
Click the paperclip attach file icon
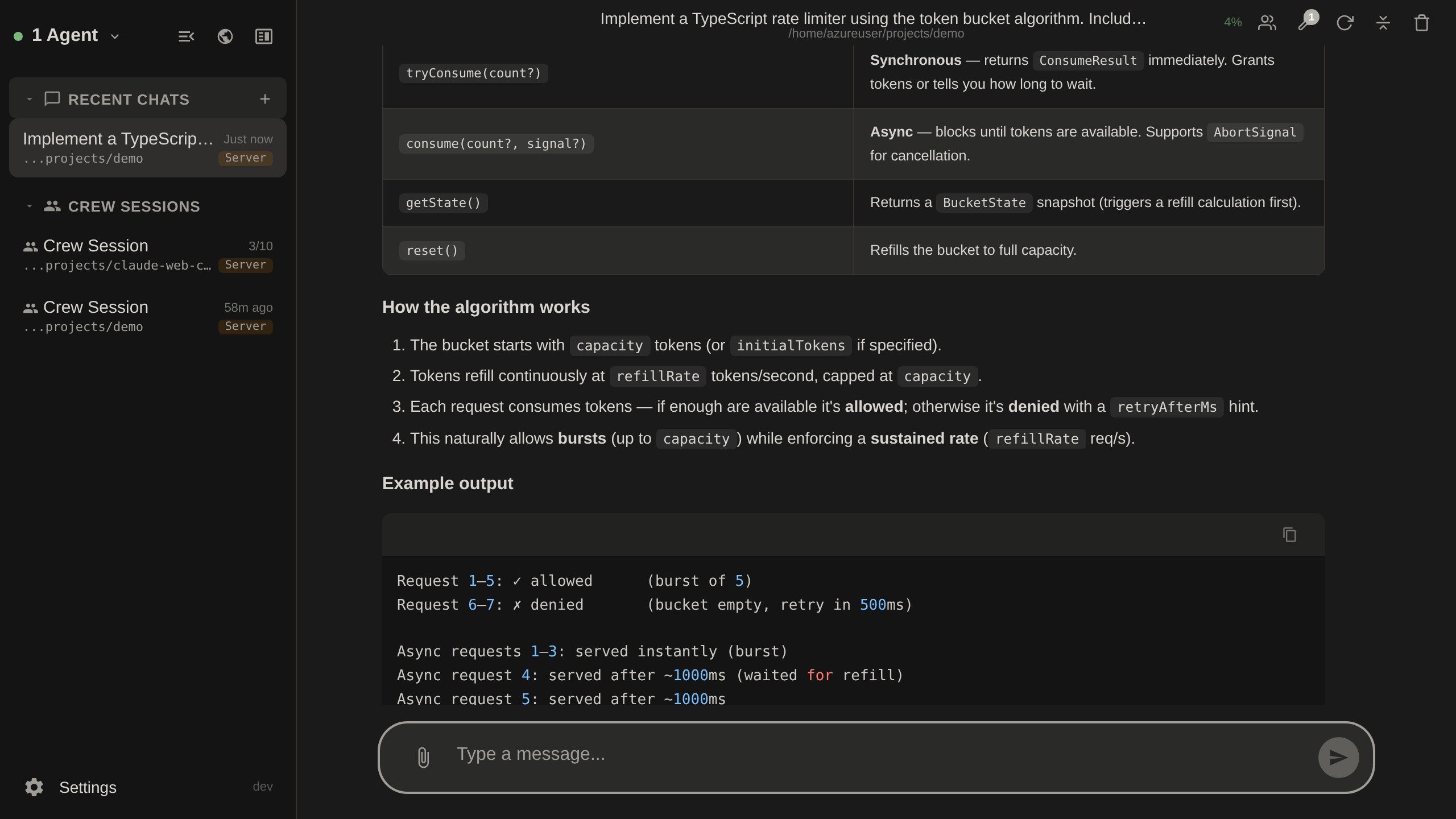423,757
